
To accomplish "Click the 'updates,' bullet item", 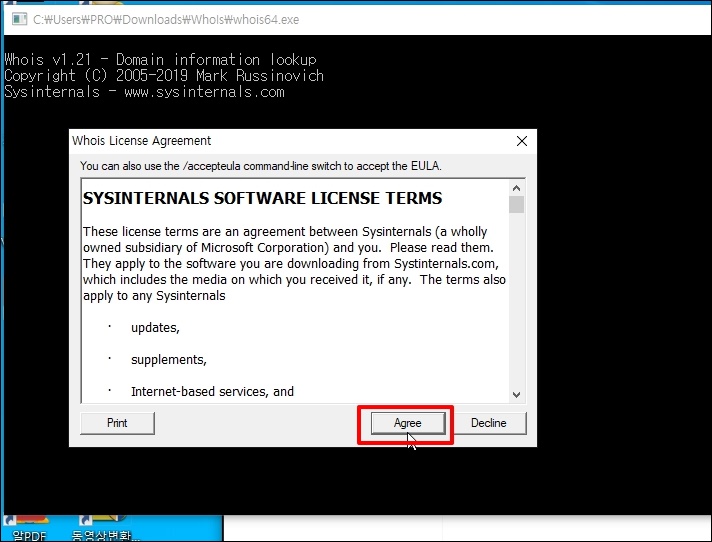I will click(x=155, y=328).
